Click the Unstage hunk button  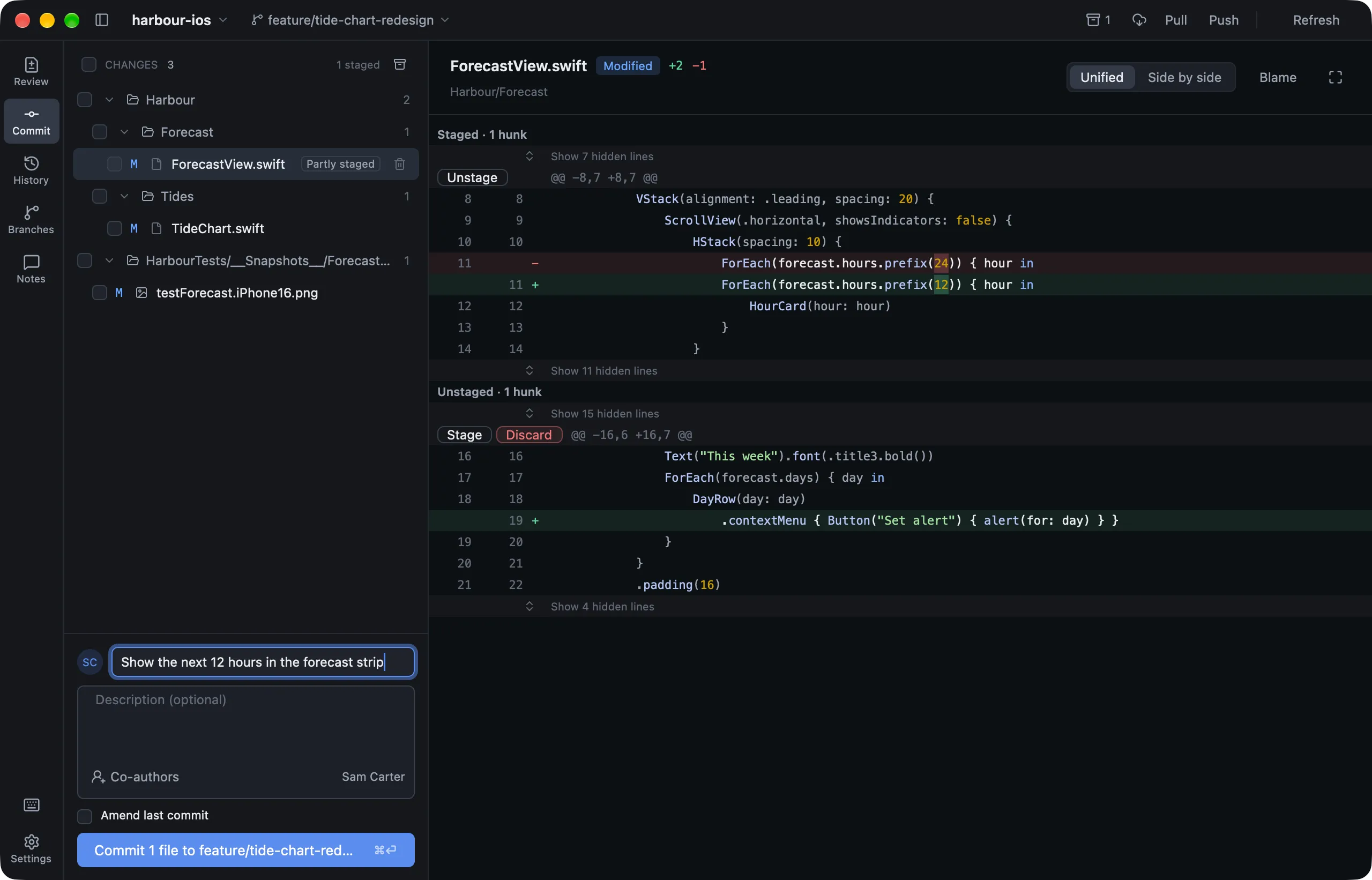pos(472,177)
